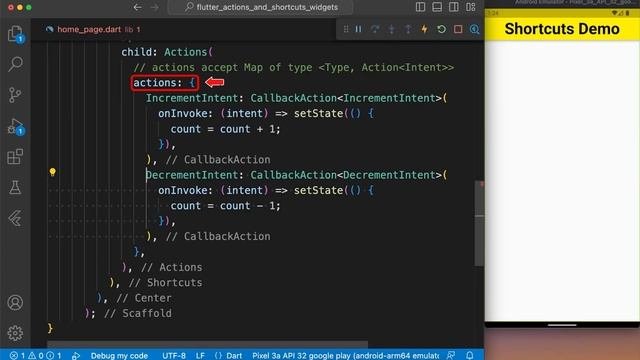
Task: Open the Accounts menu
Action: [x=15, y=302]
